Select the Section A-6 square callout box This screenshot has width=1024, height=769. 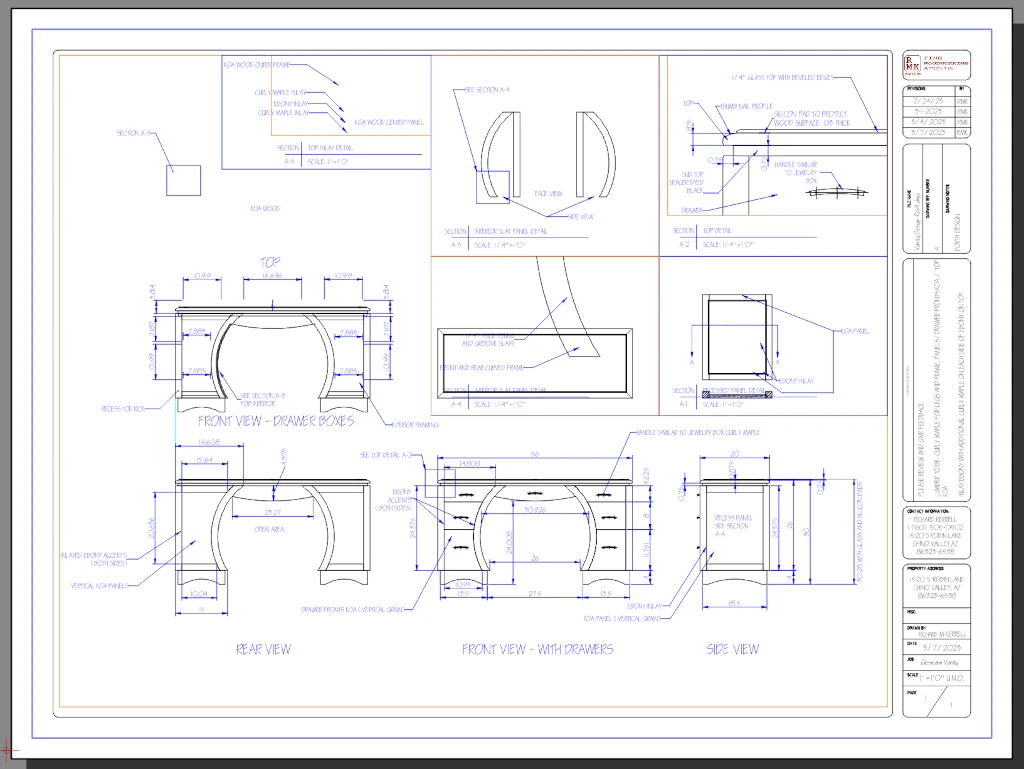(x=183, y=180)
